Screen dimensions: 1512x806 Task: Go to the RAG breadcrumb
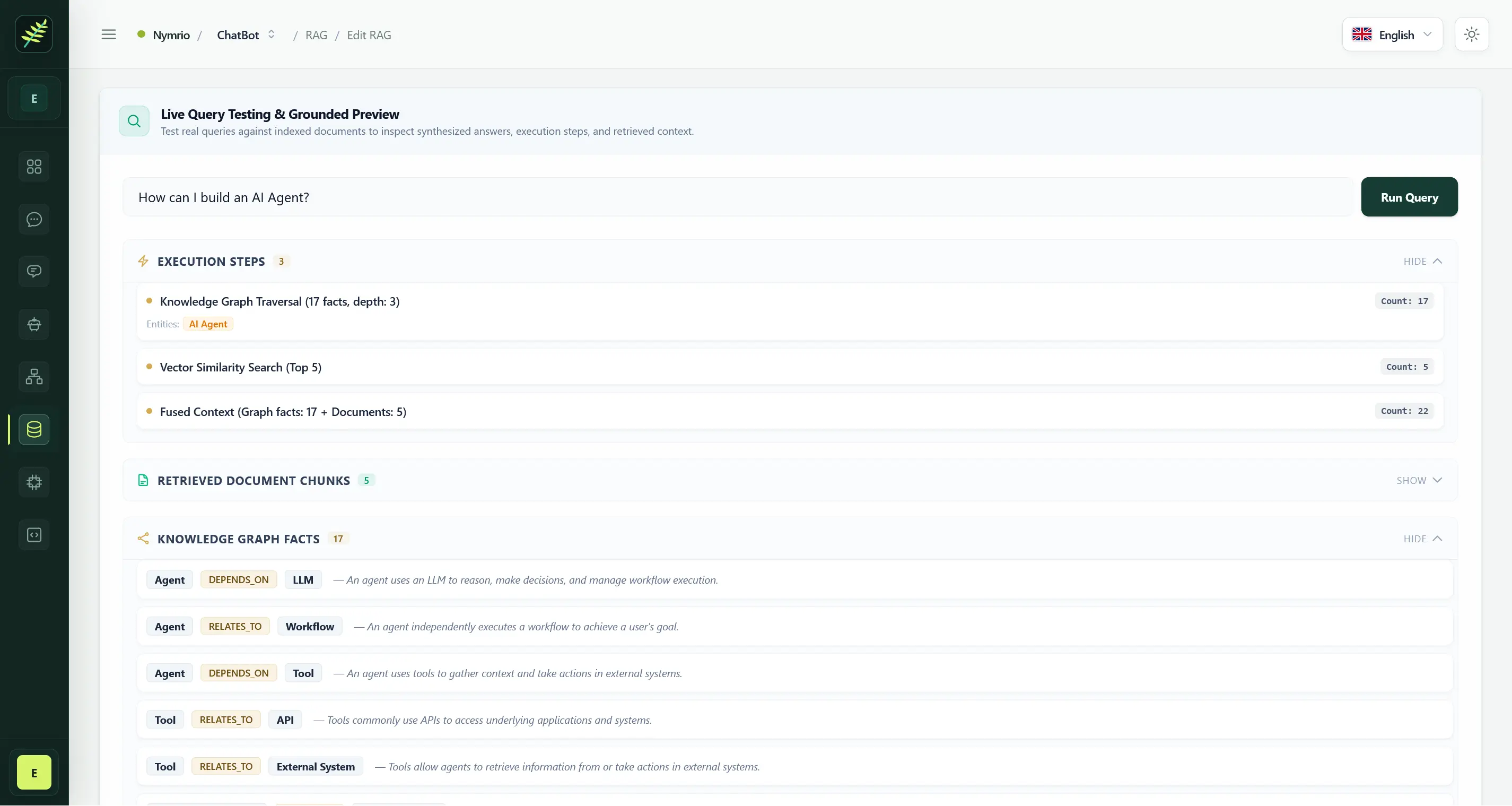point(317,34)
